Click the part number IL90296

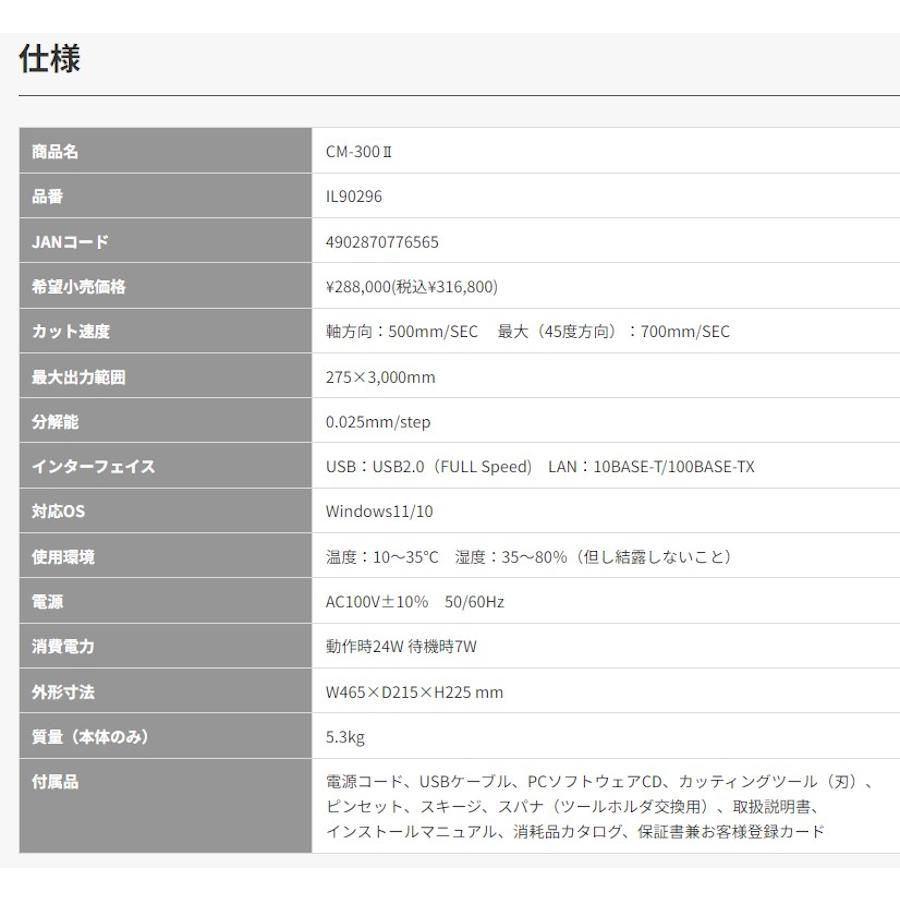355,196
